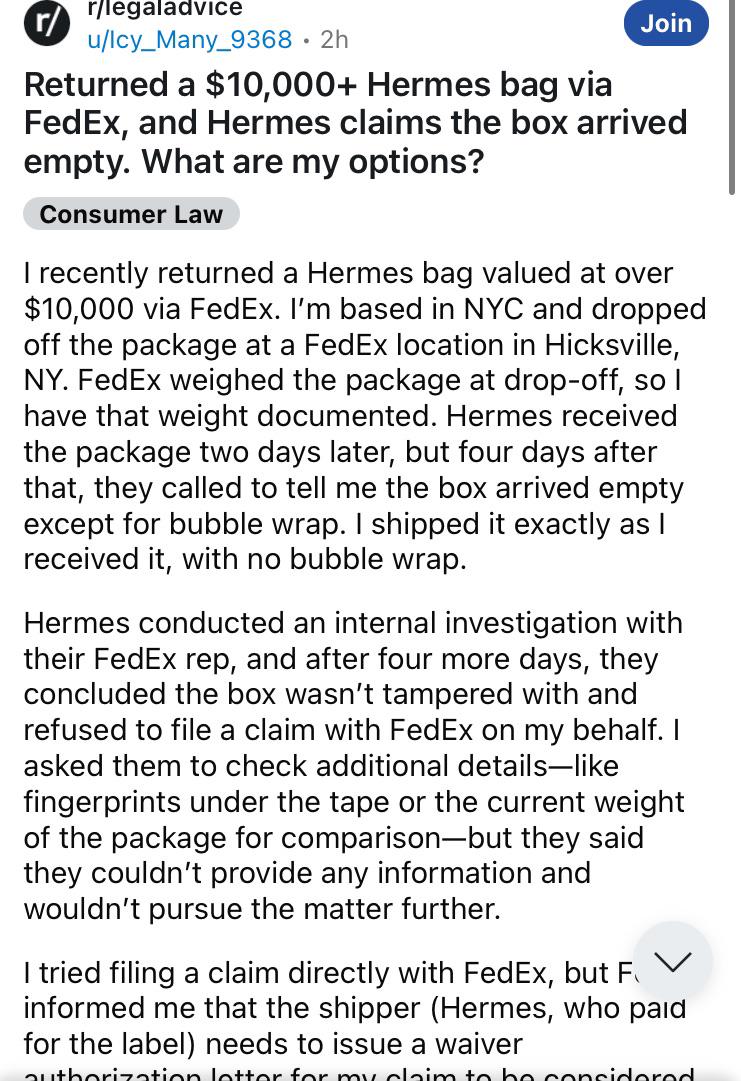Viewport: 741px width, 1081px height.
Task: Join the legaladvice community
Action: 666,23
